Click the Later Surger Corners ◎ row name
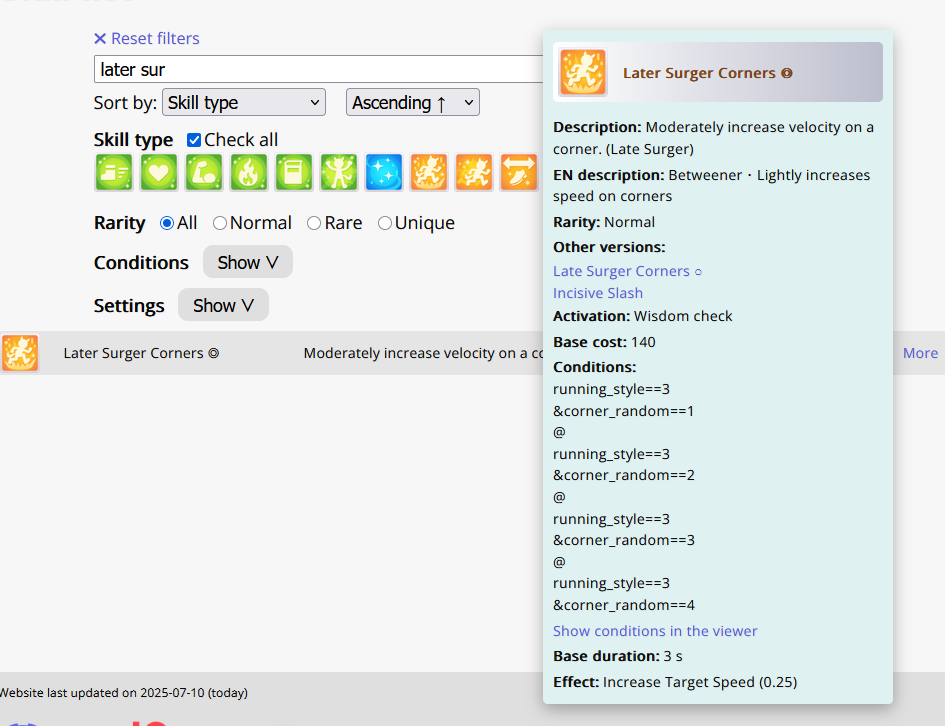945x726 pixels. click(x=141, y=353)
